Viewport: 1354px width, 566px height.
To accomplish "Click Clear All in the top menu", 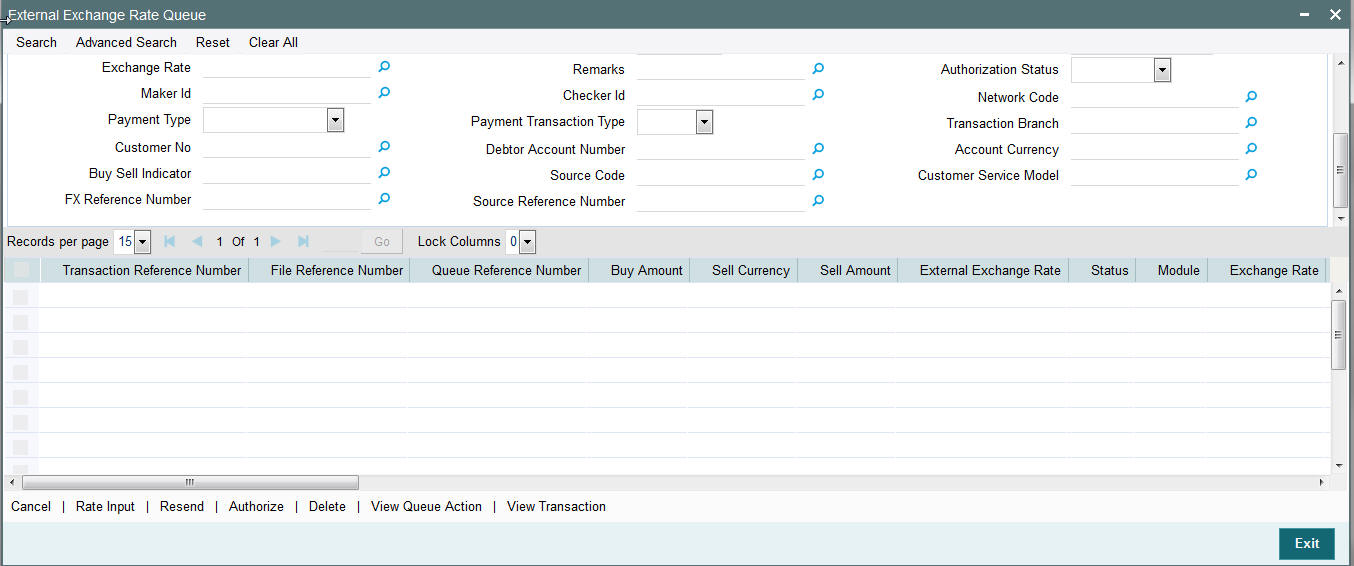I will pyautogui.click(x=273, y=42).
